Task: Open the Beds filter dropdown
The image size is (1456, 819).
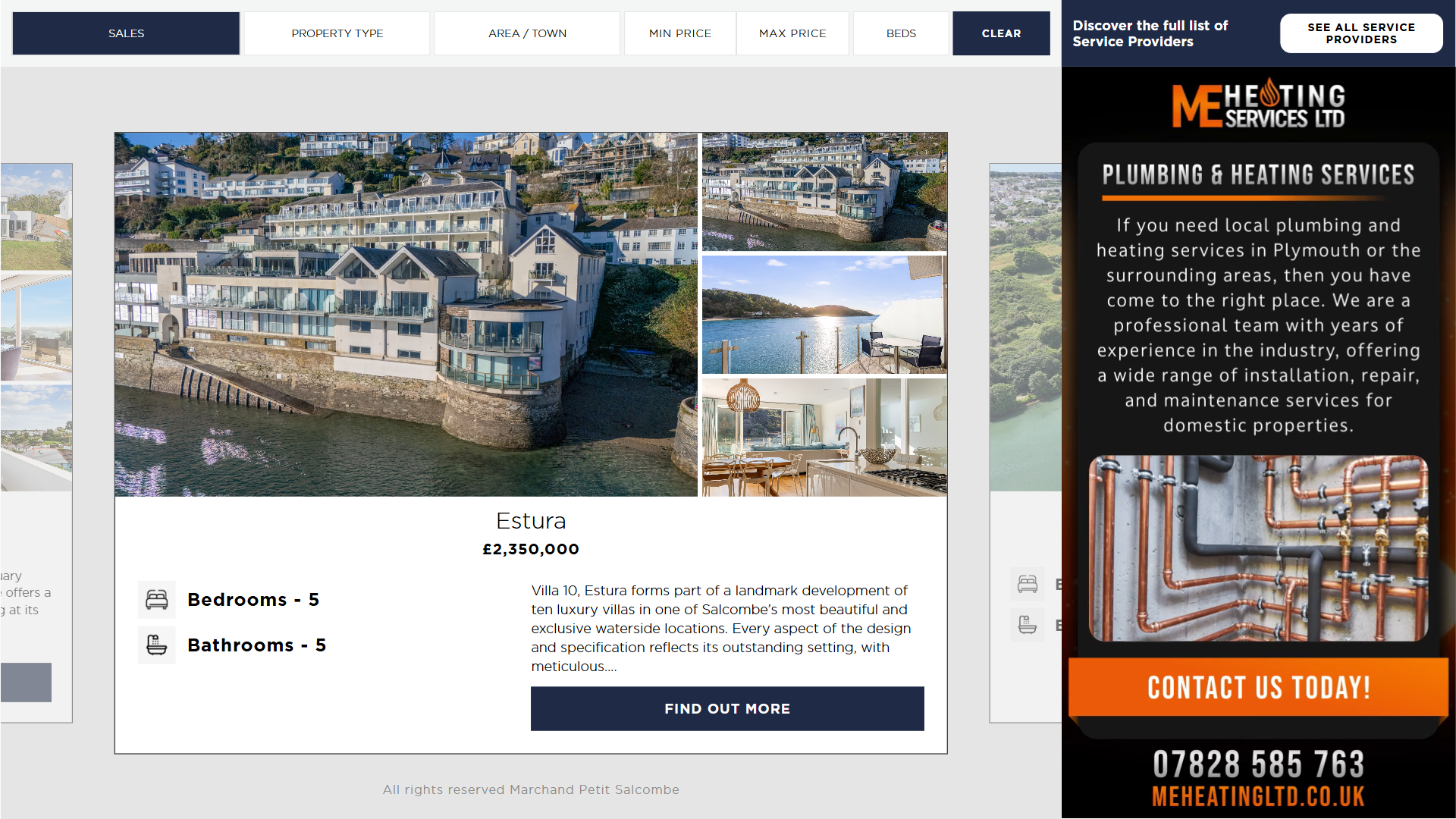Action: 901,33
